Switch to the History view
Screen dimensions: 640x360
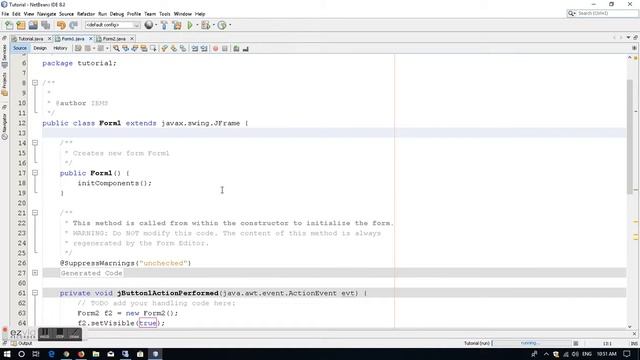tap(60, 48)
